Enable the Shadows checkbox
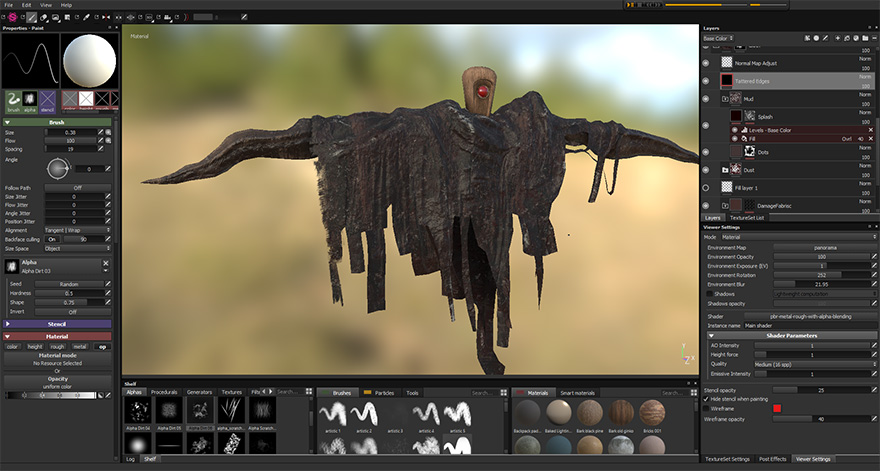 pyautogui.click(x=709, y=294)
